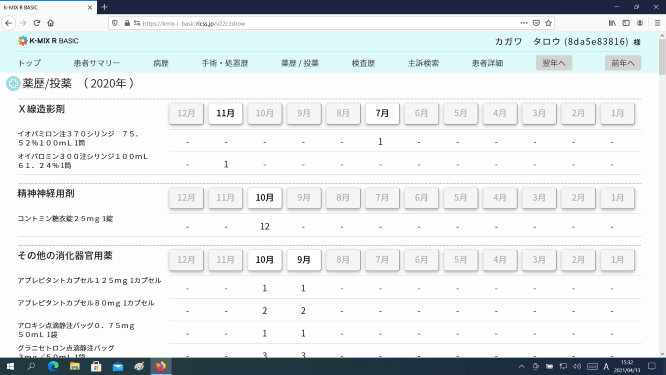Show hidden system tray icons chevron
The height and width of the screenshot is (375, 666).
(x=522, y=366)
